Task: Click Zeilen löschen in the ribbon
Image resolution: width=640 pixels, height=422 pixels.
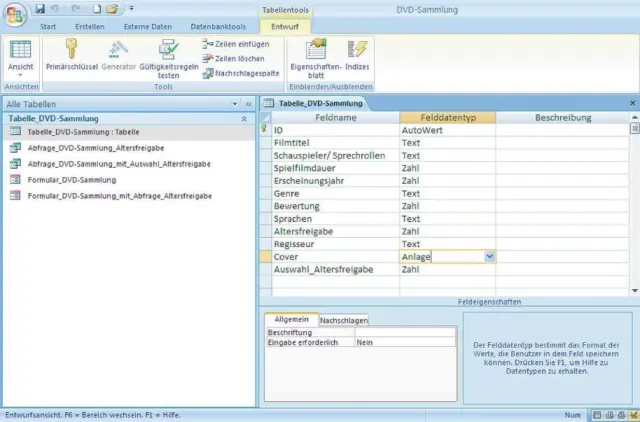Action: 232,59
